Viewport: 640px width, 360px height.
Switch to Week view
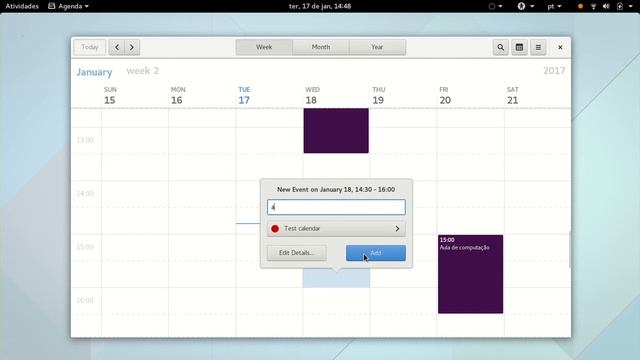pyautogui.click(x=264, y=47)
